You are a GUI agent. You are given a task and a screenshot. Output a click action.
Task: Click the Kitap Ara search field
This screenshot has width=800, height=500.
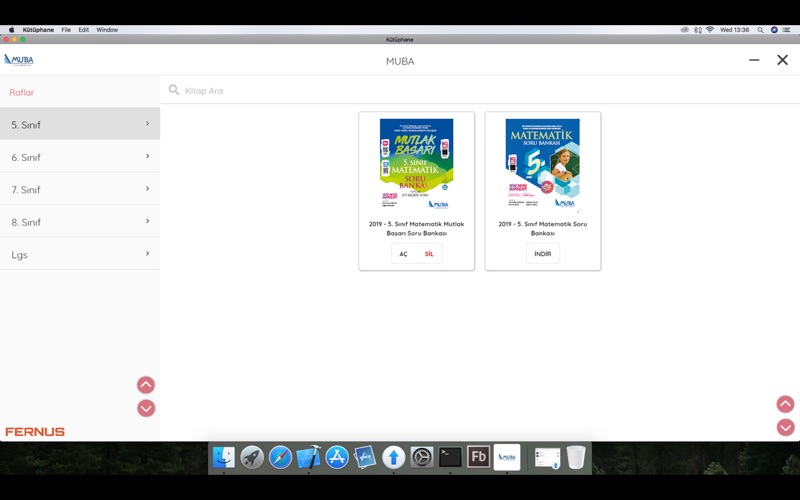click(x=480, y=90)
